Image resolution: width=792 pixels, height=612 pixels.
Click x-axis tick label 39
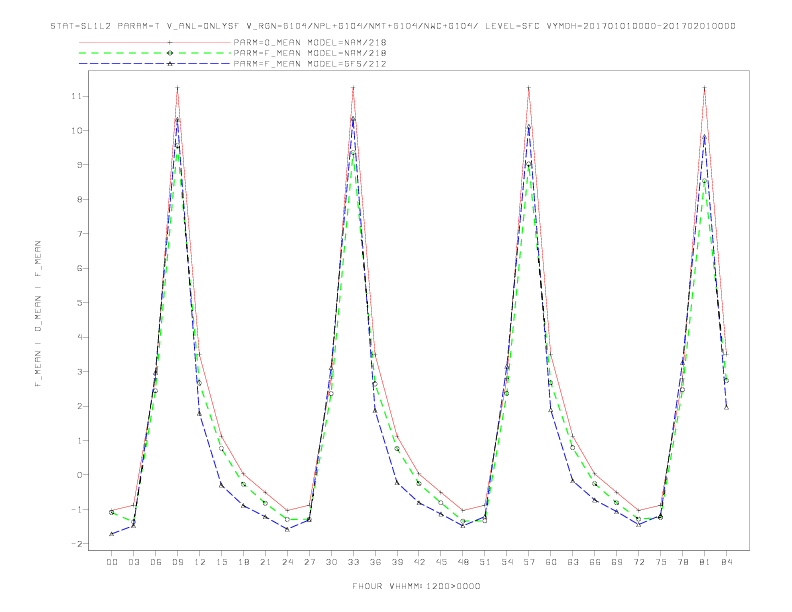(x=397, y=562)
